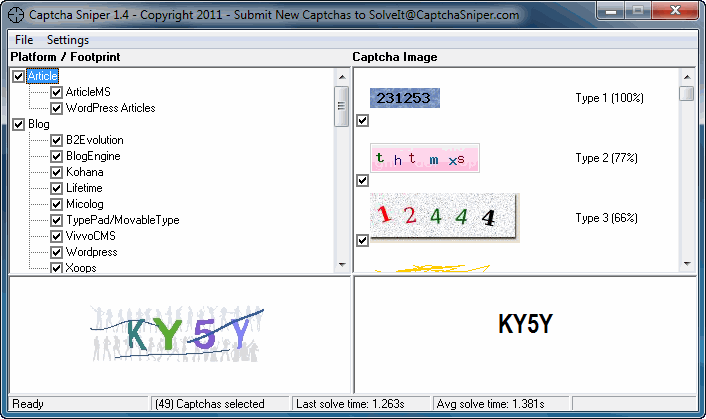Click the pink 'thtmxs' captcha sample

425,158
